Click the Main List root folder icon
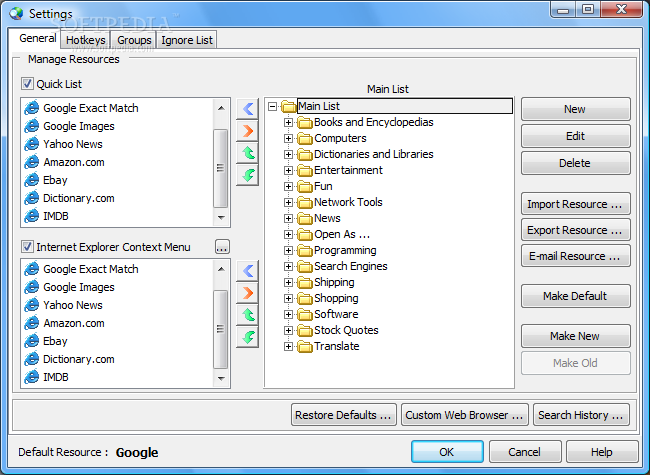The height and width of the screenshot is (475, 650). [x=289, y=107]
